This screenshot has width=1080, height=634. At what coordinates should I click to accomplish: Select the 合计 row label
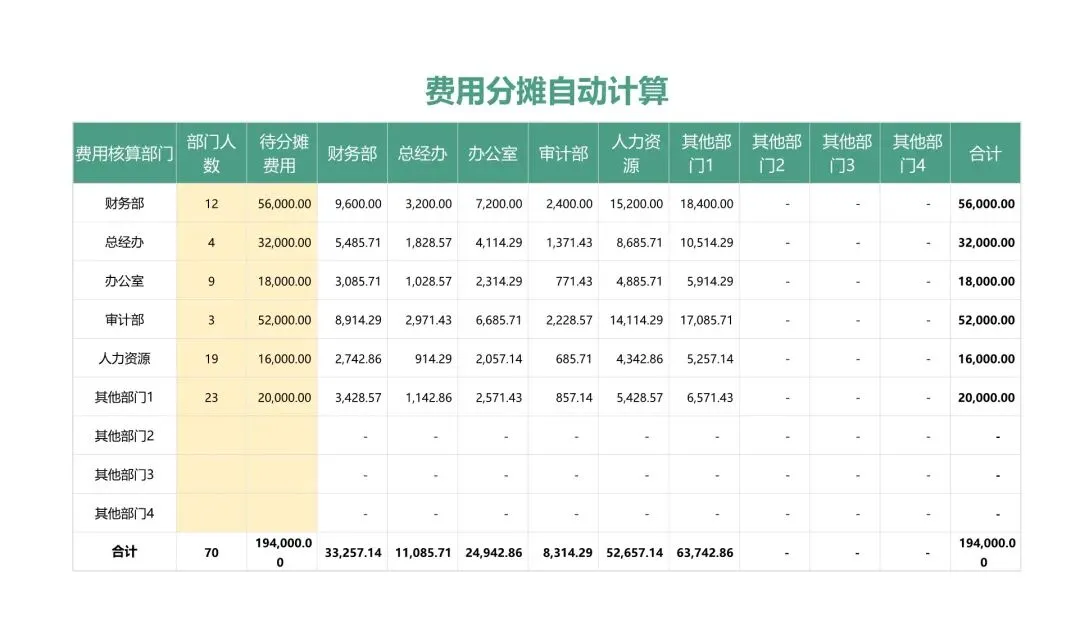tap(125, 551)
